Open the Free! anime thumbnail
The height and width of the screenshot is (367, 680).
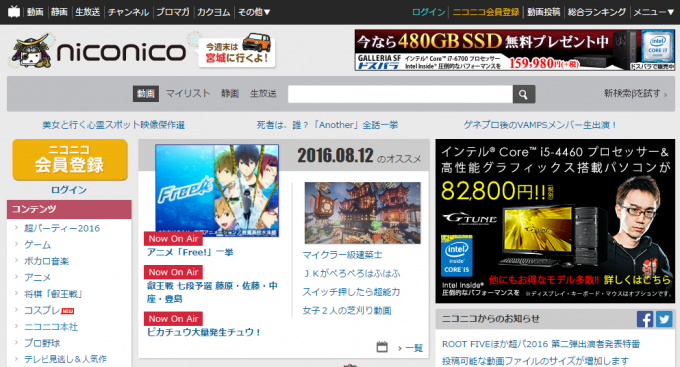coord(217,191)
